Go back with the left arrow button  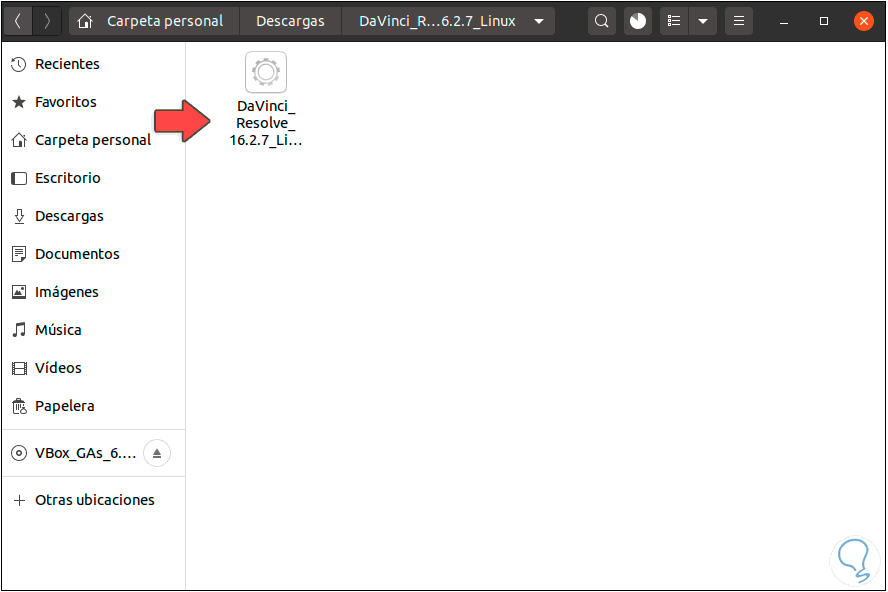[x=18, y=22]
